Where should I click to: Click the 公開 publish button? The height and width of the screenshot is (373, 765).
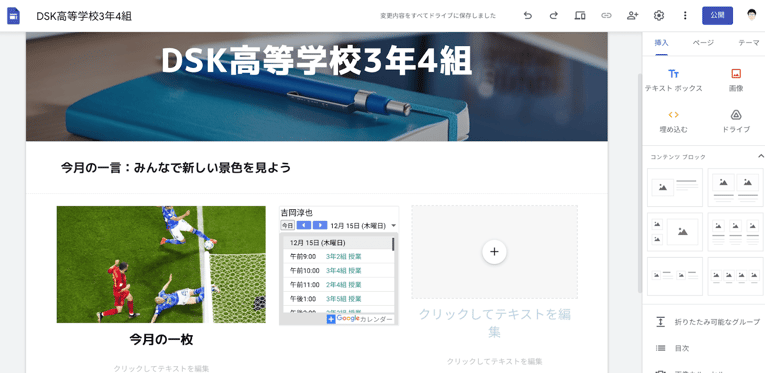point(717,16)
